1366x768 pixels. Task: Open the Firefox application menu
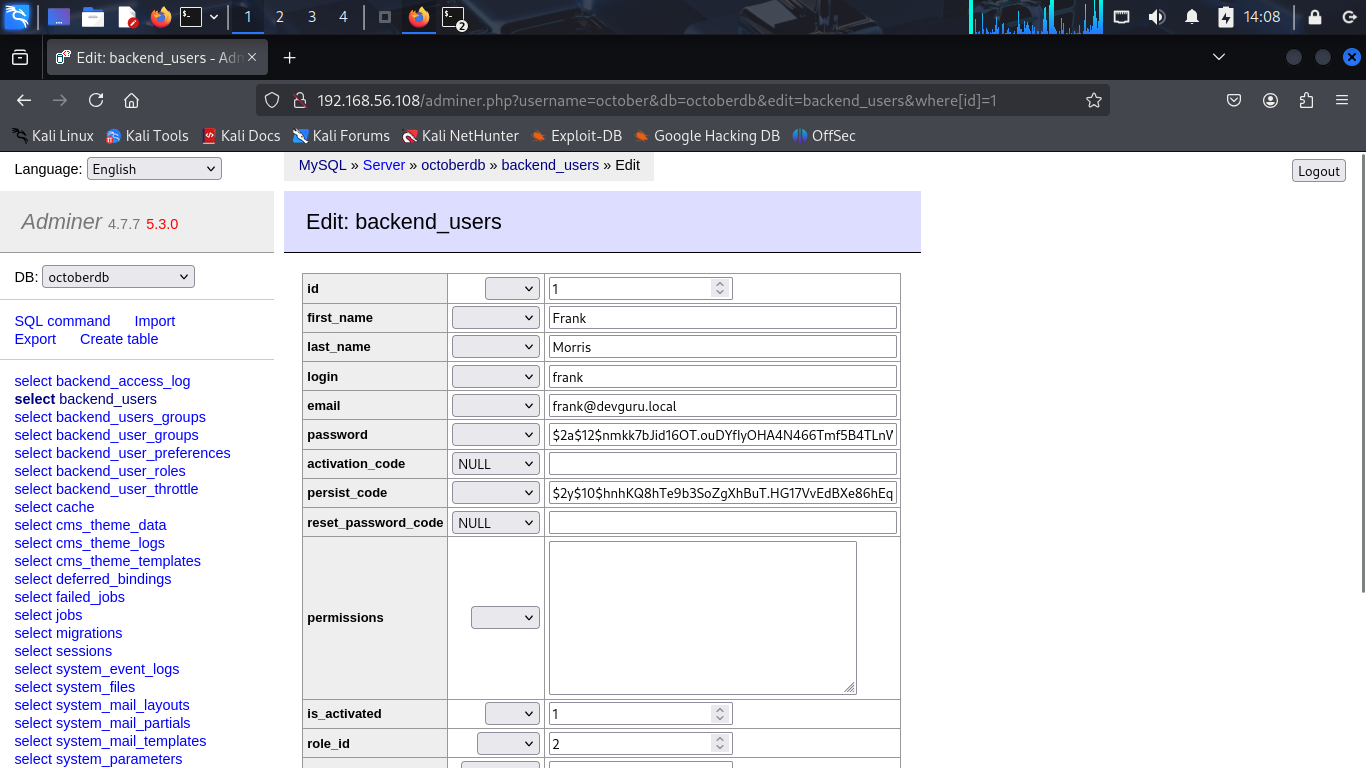click(1341, 100)
